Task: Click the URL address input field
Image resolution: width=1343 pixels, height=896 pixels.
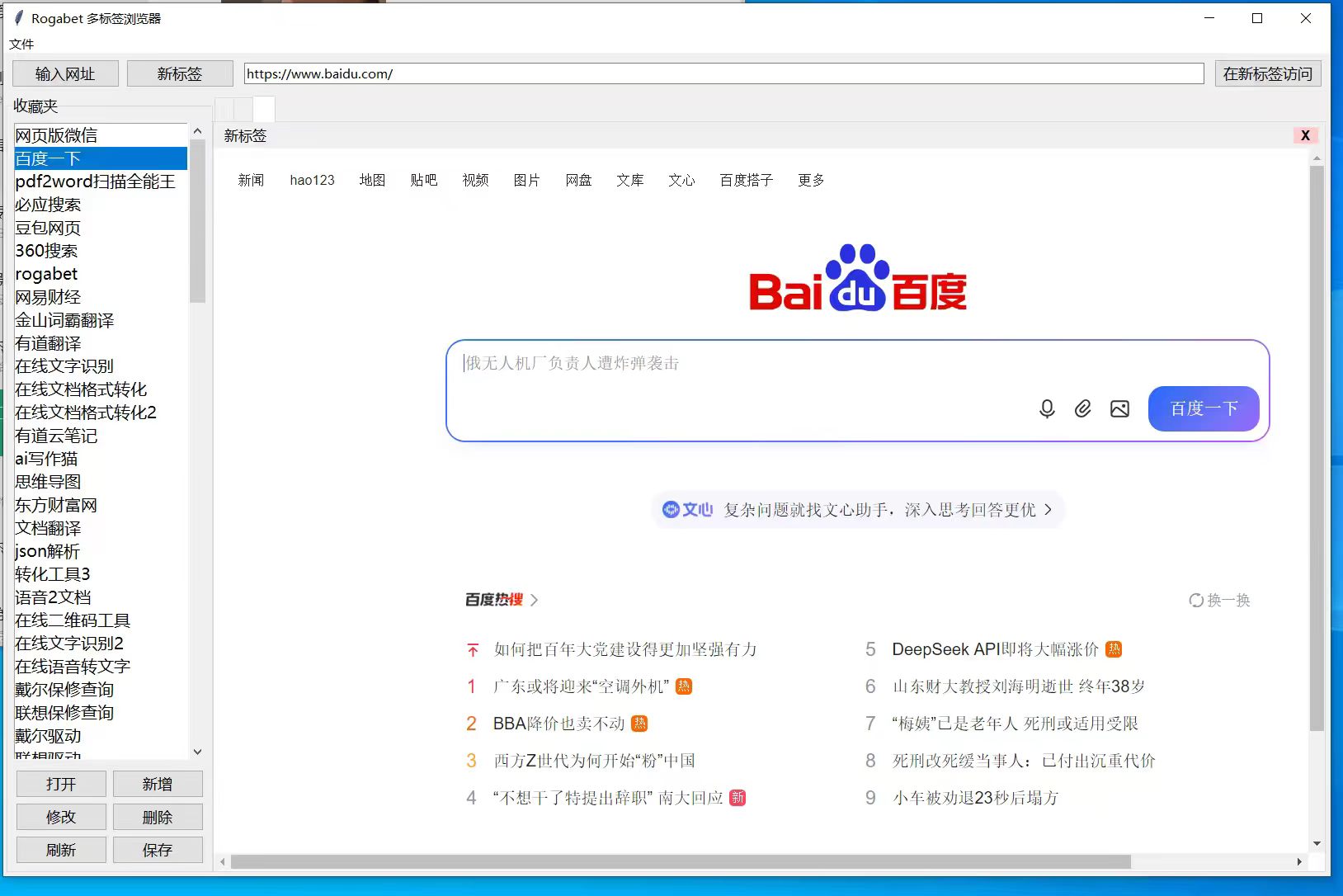Action: coord(724,73)
